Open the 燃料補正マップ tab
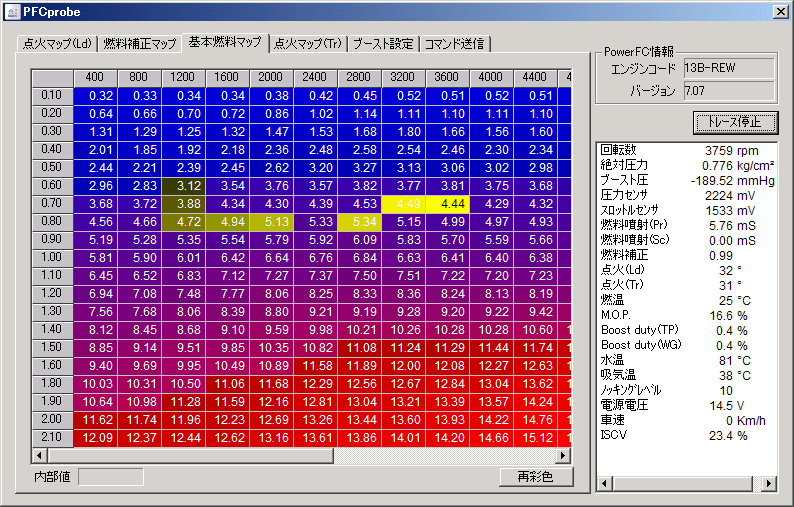Image resolution: width=794 pixels, height=507 pixels. click(139, 44)
